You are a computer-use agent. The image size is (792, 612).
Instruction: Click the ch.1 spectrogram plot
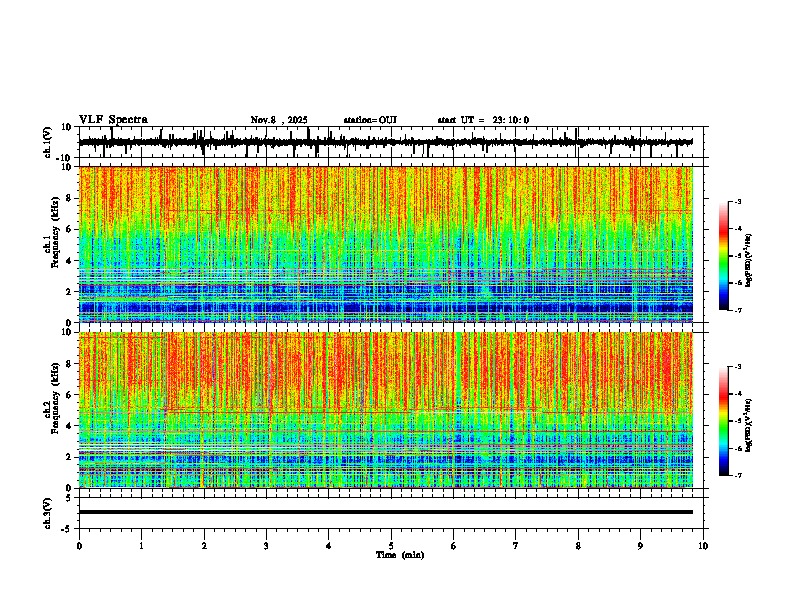[386, 244]
